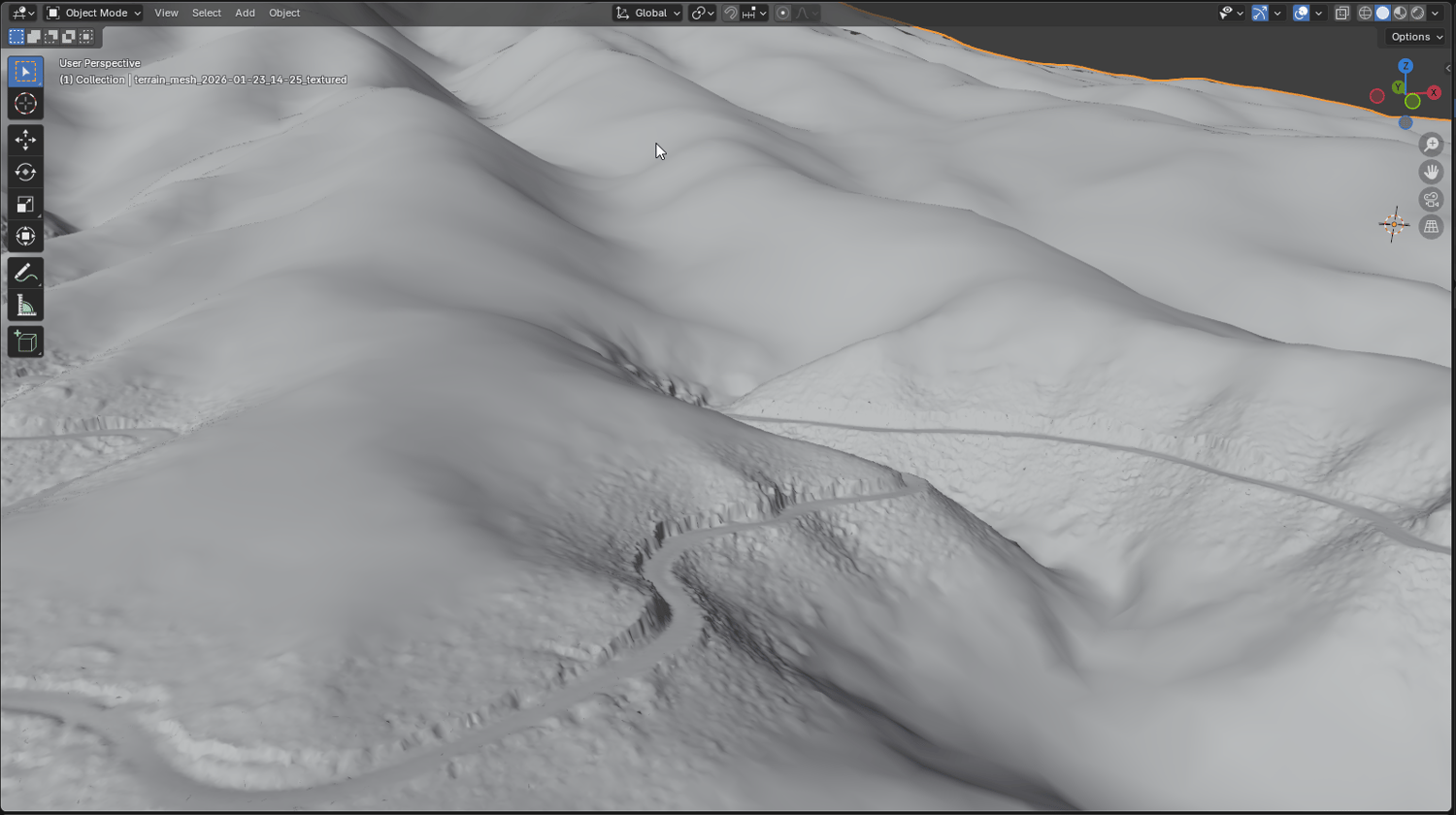Click the 3D cursor in the viewport
Image resolution: width=1456 pixels, height=815 pixels.
(1393, 224)
